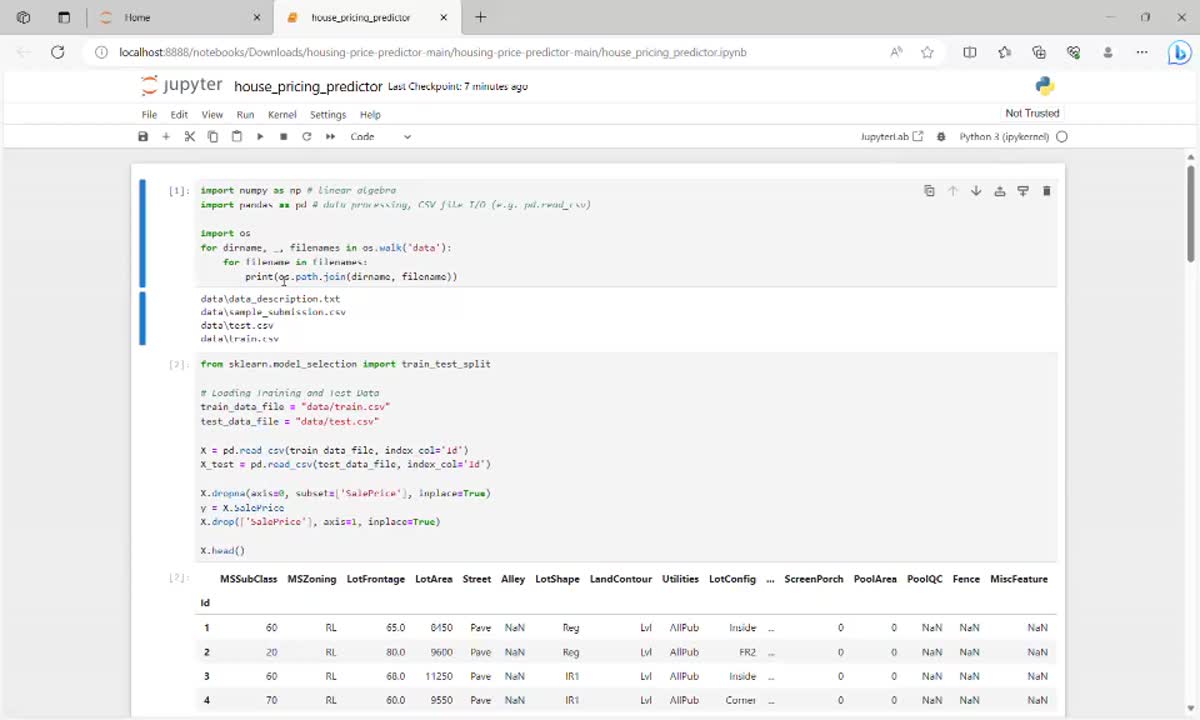Screen dimensions: 1200x720
Task: Add this page to favorites with the star
Action: [x=927, y=52]
